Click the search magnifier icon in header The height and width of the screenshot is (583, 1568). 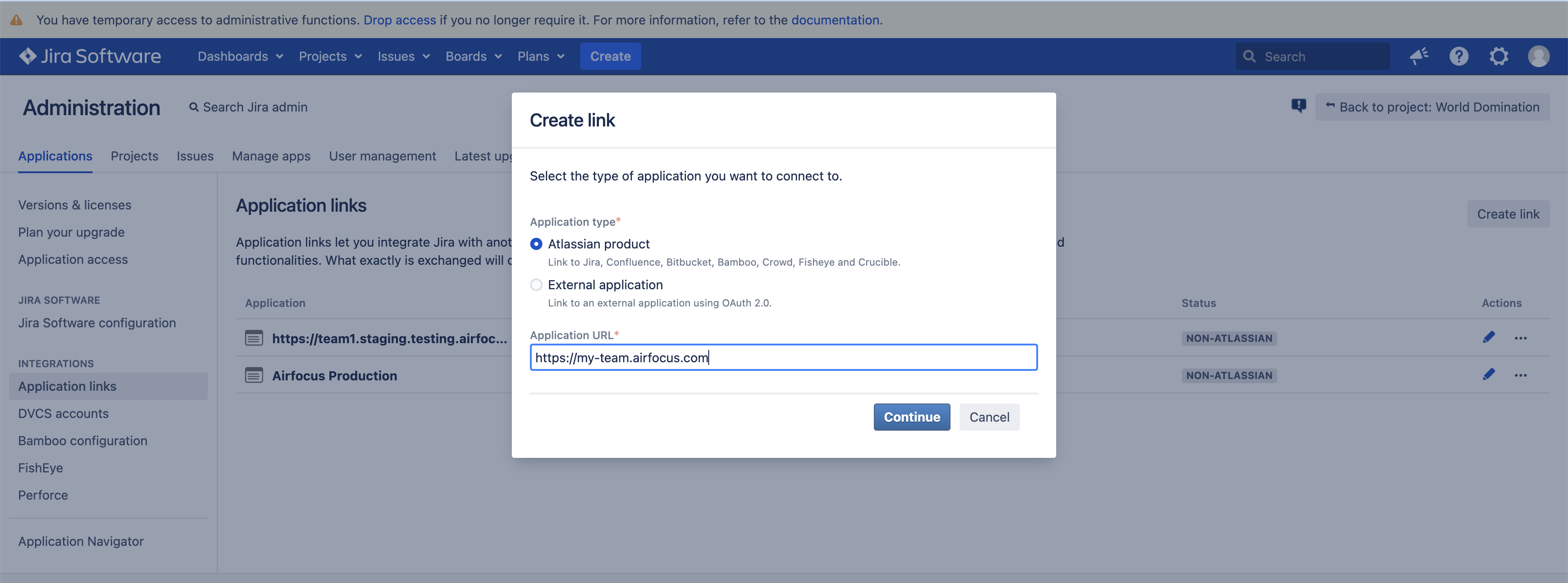[1249, 57]
